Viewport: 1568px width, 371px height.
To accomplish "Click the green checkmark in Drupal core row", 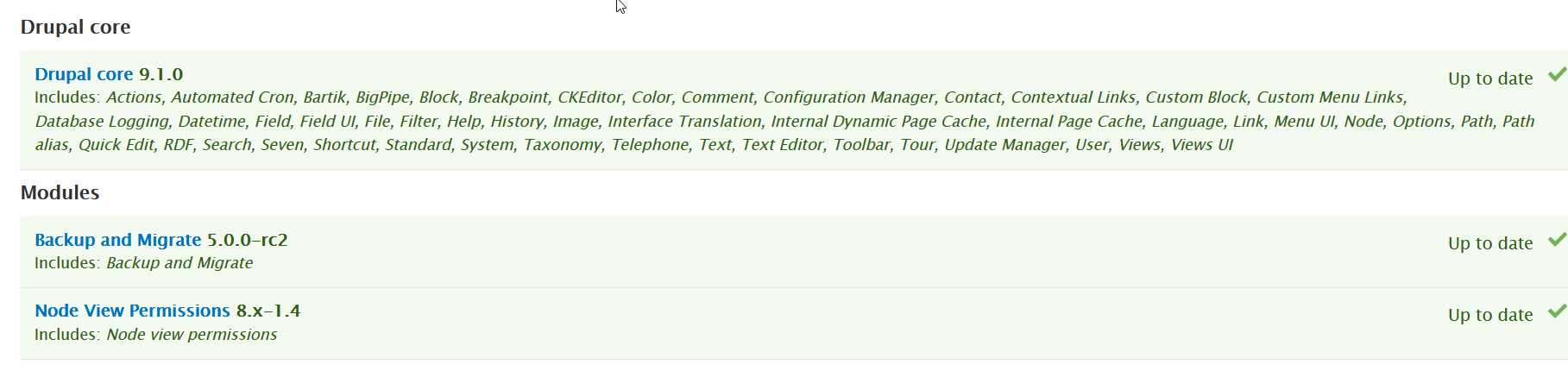I will [1557, 75].
